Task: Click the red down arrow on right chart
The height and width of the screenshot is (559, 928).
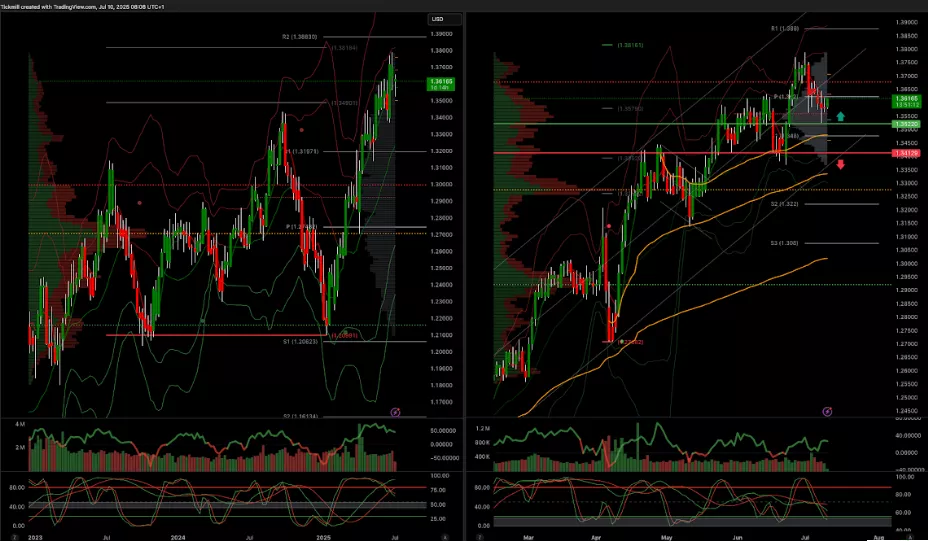Action: 841,164
